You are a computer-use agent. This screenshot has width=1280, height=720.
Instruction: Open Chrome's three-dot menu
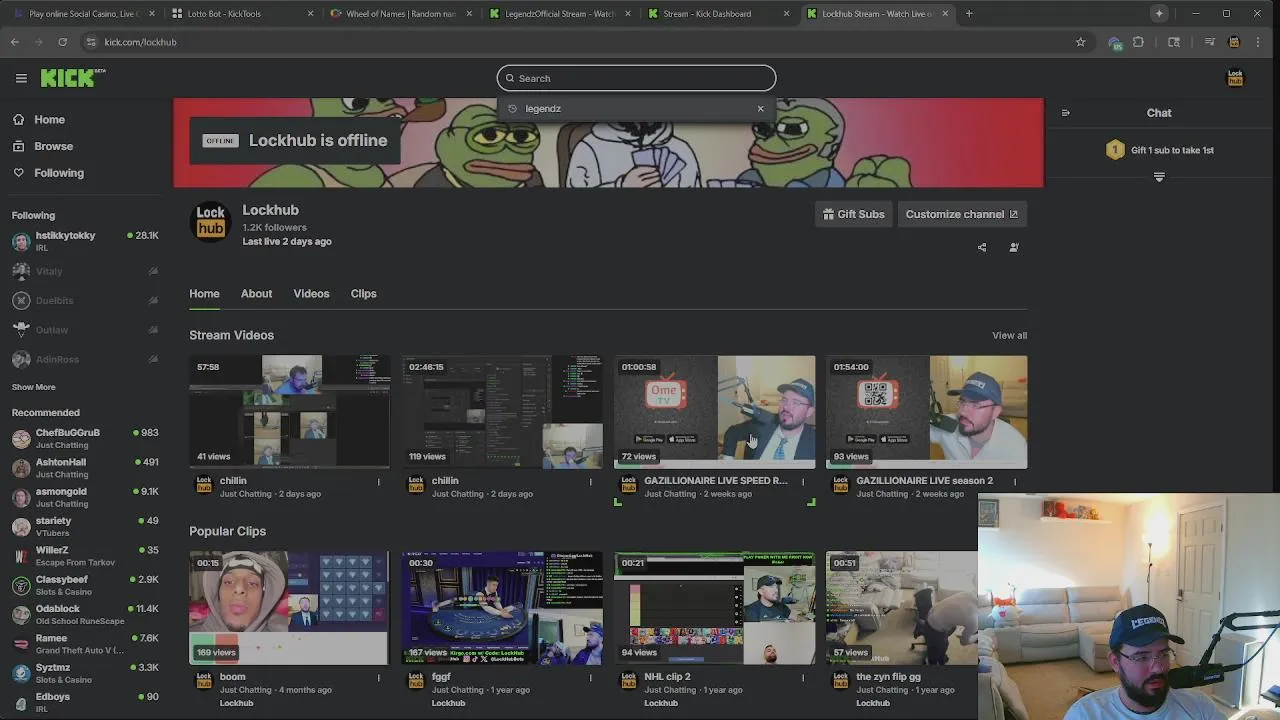coord(1258,42)
